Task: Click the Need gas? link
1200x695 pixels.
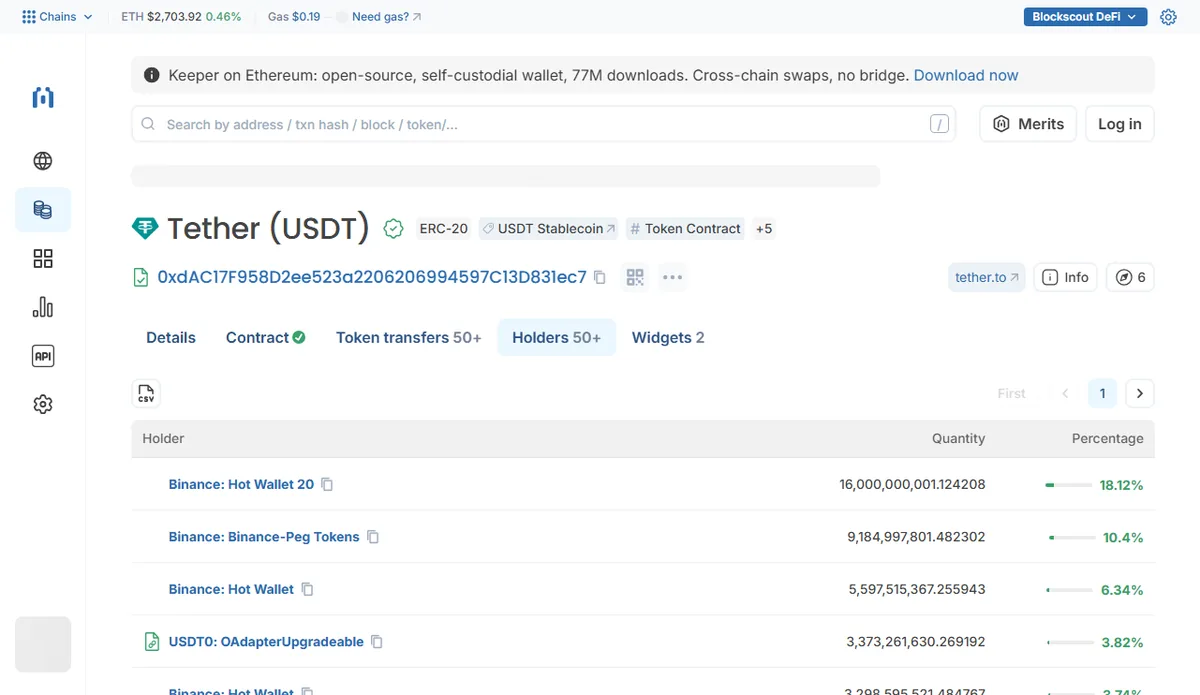Action: (387, 17)
